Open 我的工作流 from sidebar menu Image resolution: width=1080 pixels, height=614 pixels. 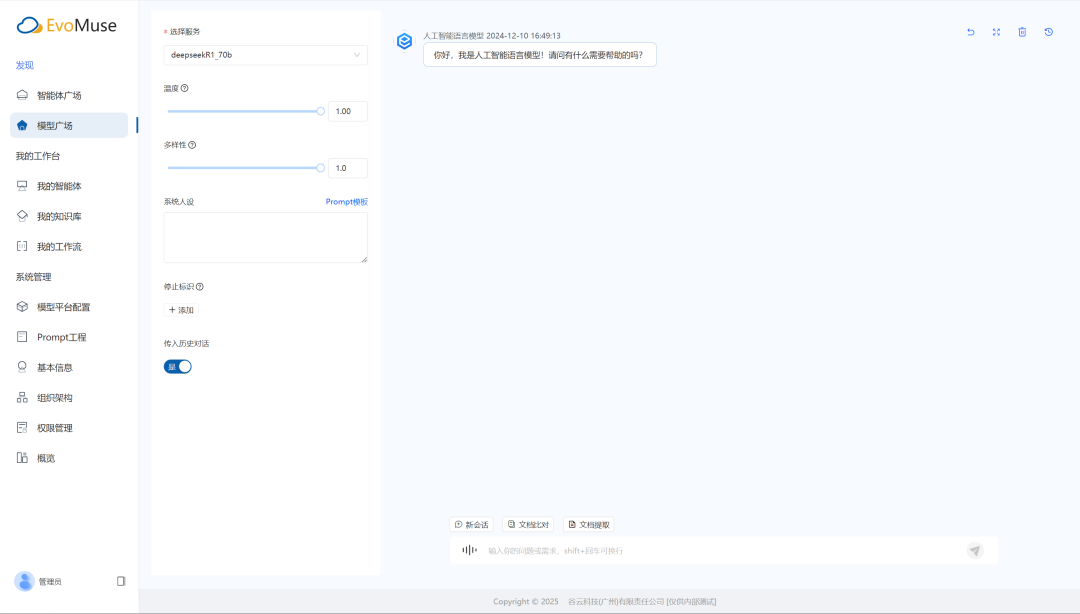(x=59, y=247)
